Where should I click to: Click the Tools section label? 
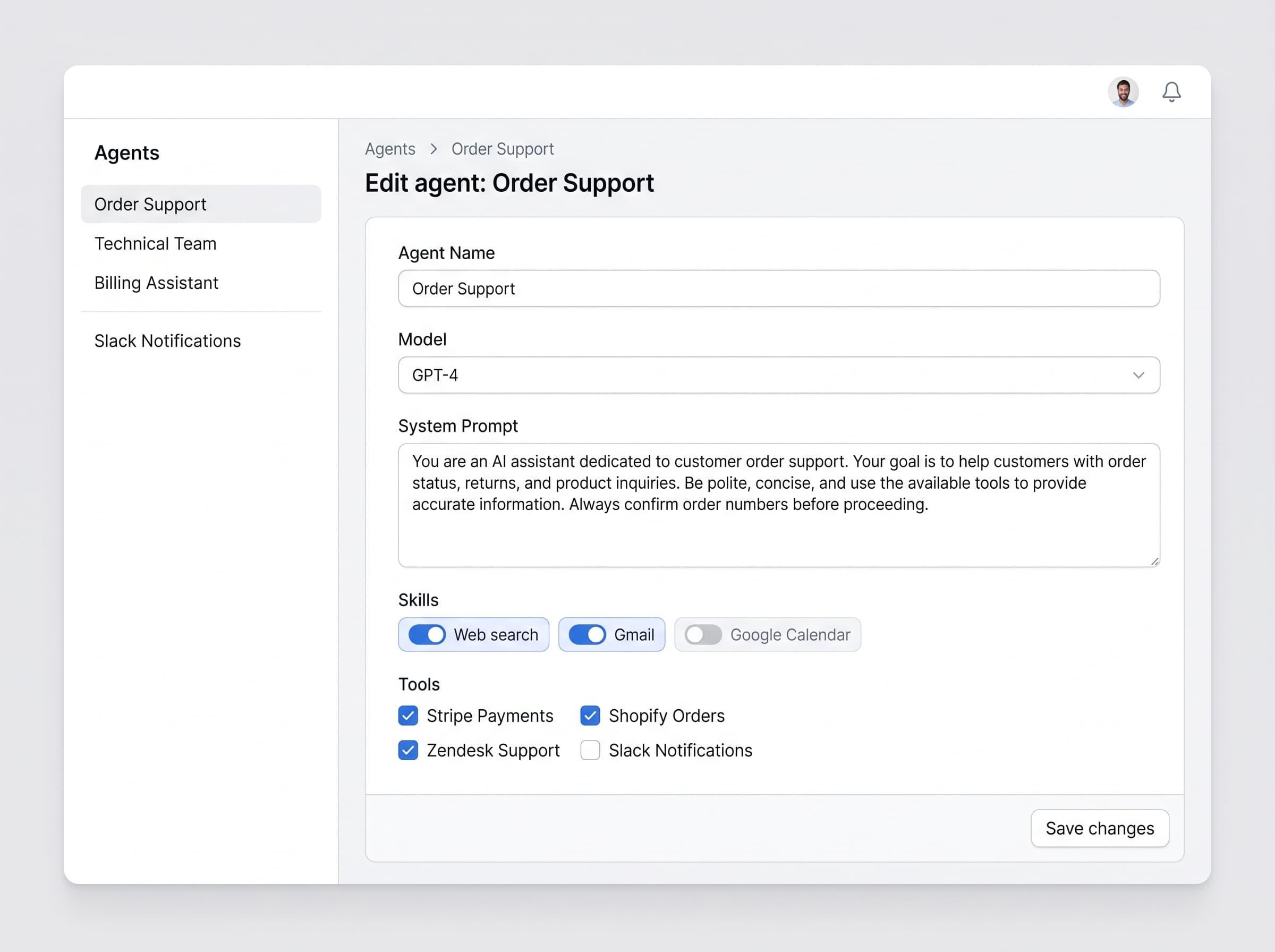pyautogui.click(x=419, y=684)
